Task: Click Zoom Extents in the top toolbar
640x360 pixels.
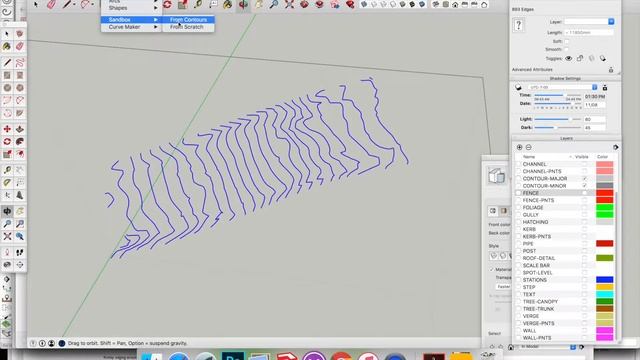Action: (x=289, y=4)
